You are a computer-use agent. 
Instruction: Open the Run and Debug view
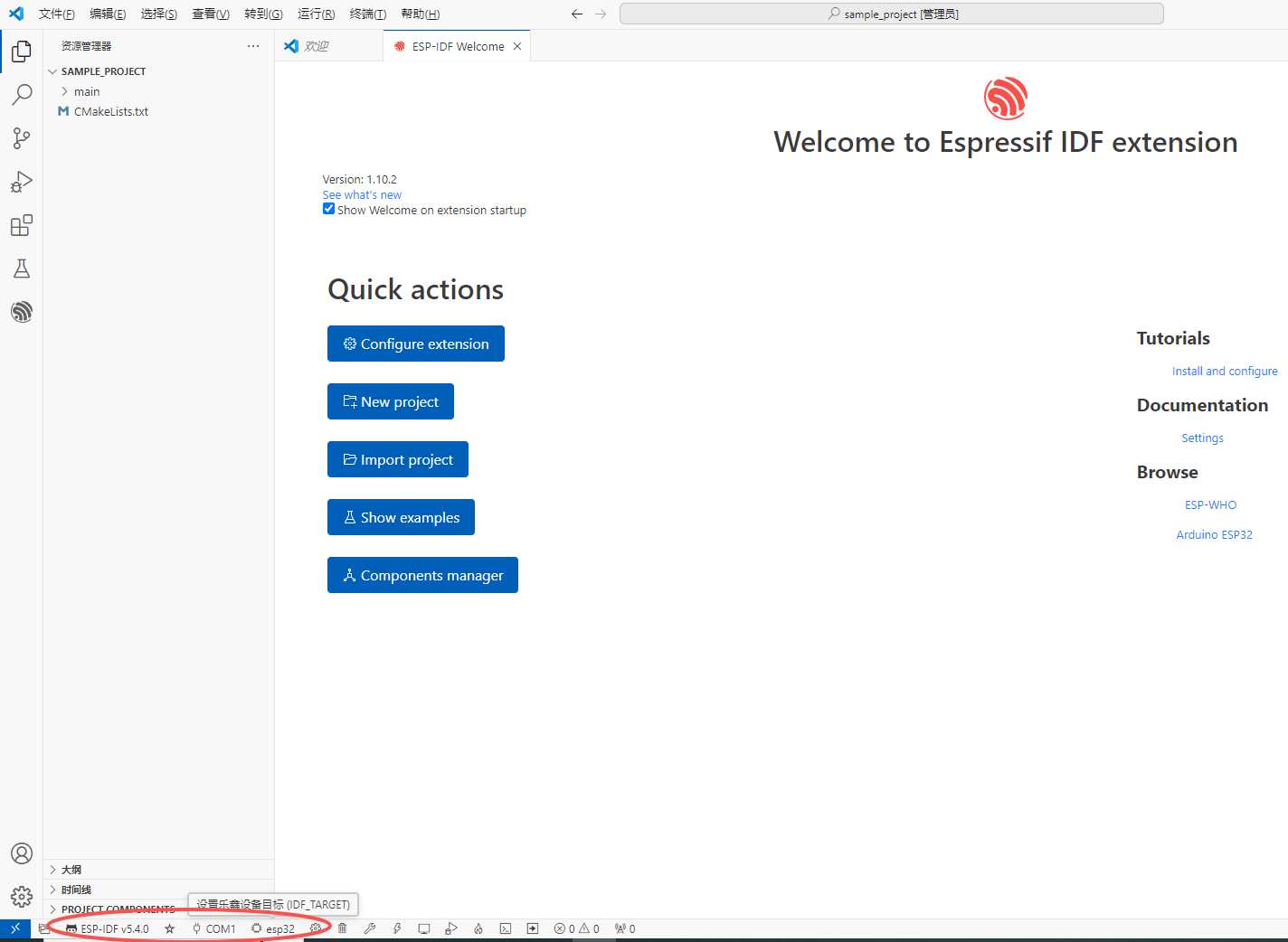[x=22, y=182]
